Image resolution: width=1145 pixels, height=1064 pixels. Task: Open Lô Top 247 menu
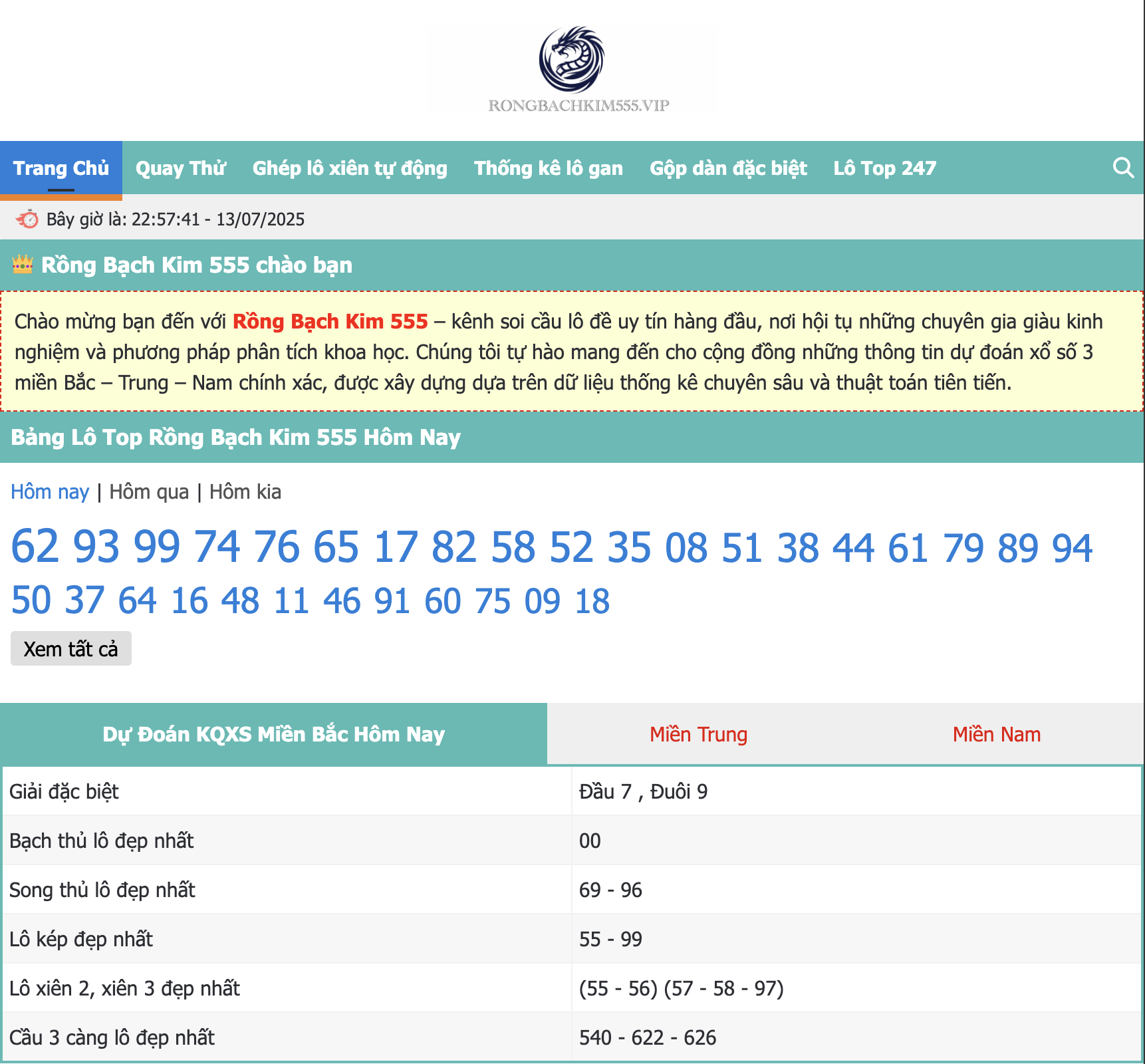pos(885,168)
